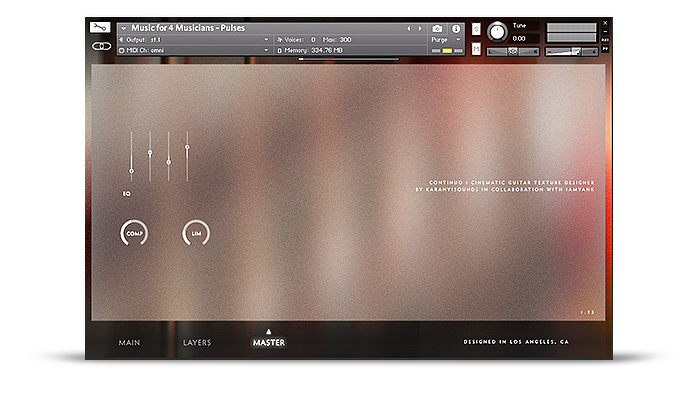Click the Tune knob

click(x=497, y=32)
